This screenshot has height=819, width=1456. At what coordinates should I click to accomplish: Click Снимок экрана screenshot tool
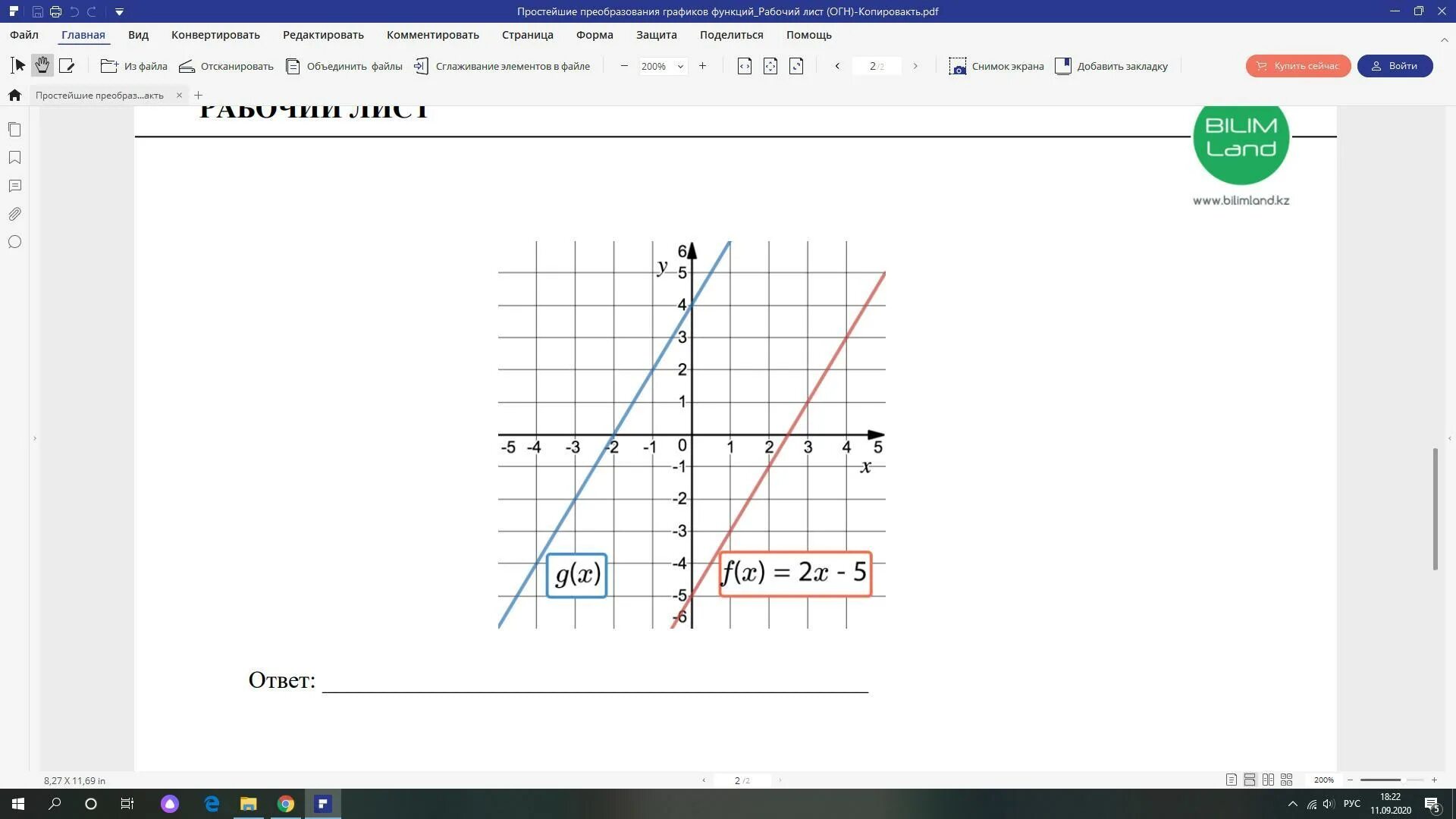pyautogui.click(x=996, y=66)
